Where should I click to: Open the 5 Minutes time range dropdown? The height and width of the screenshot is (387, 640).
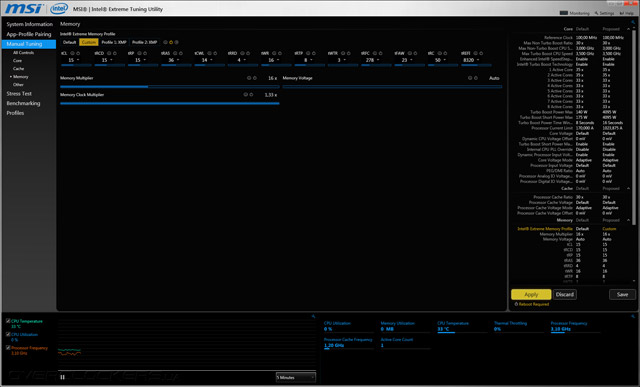click(x=296, y=378)
